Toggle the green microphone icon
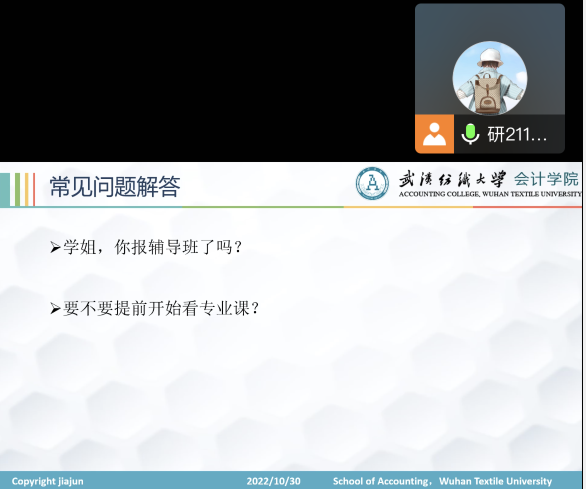Screen dimensions: 586x489 pyautogui.click(x=470, y=134)
